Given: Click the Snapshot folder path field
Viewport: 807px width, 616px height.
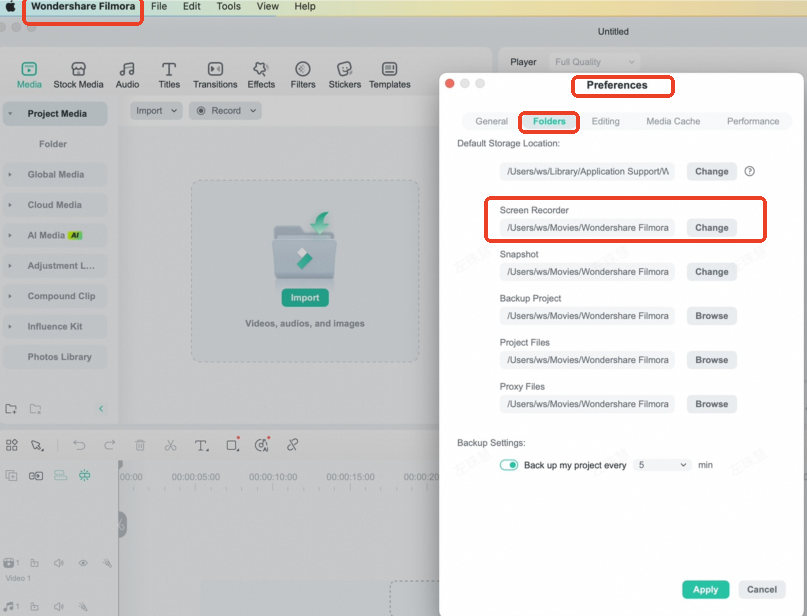Looking at the screenshot, I should click(x=587, y=271).
